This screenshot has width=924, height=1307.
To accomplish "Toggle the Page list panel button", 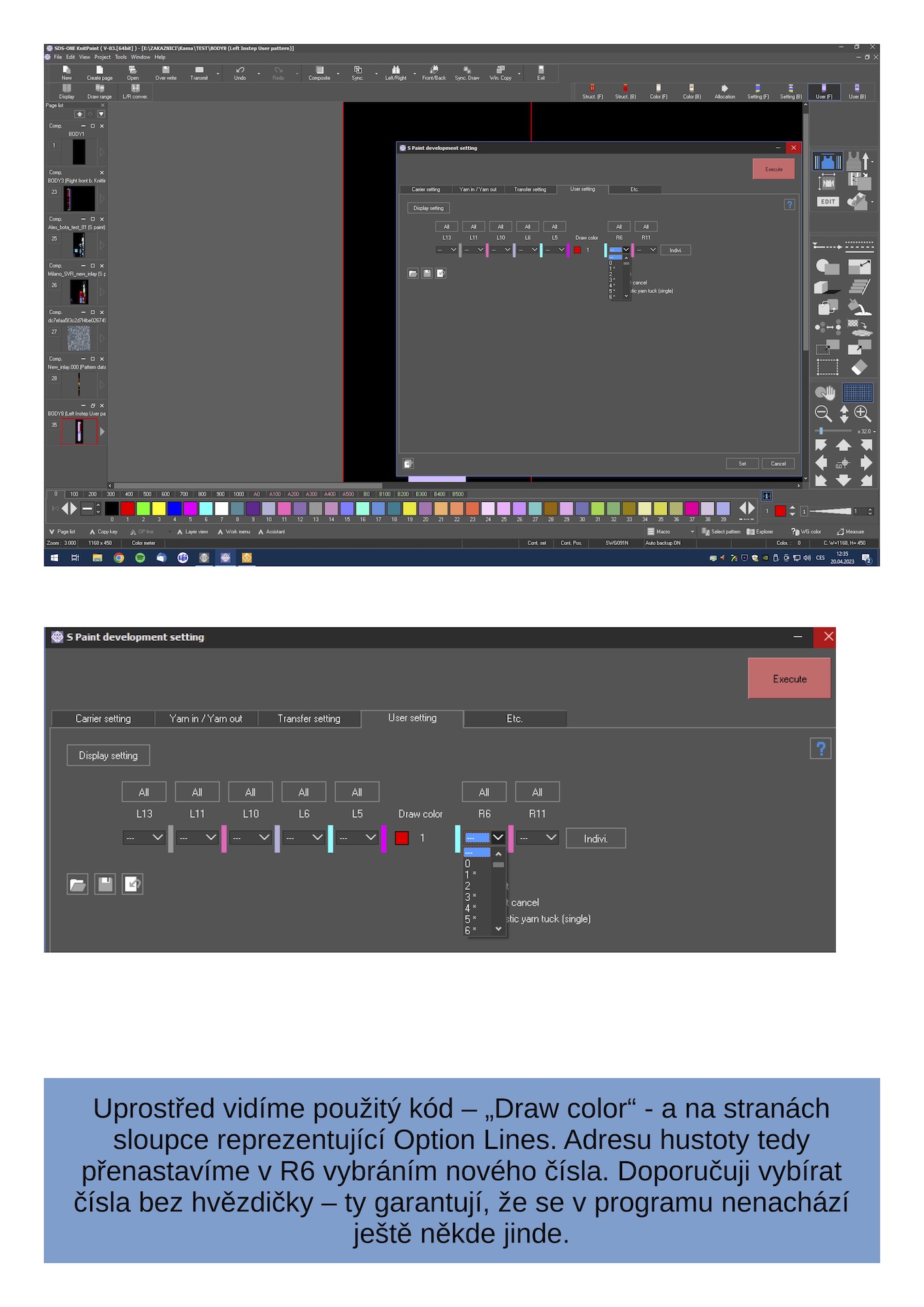I will tap(62, 531).
